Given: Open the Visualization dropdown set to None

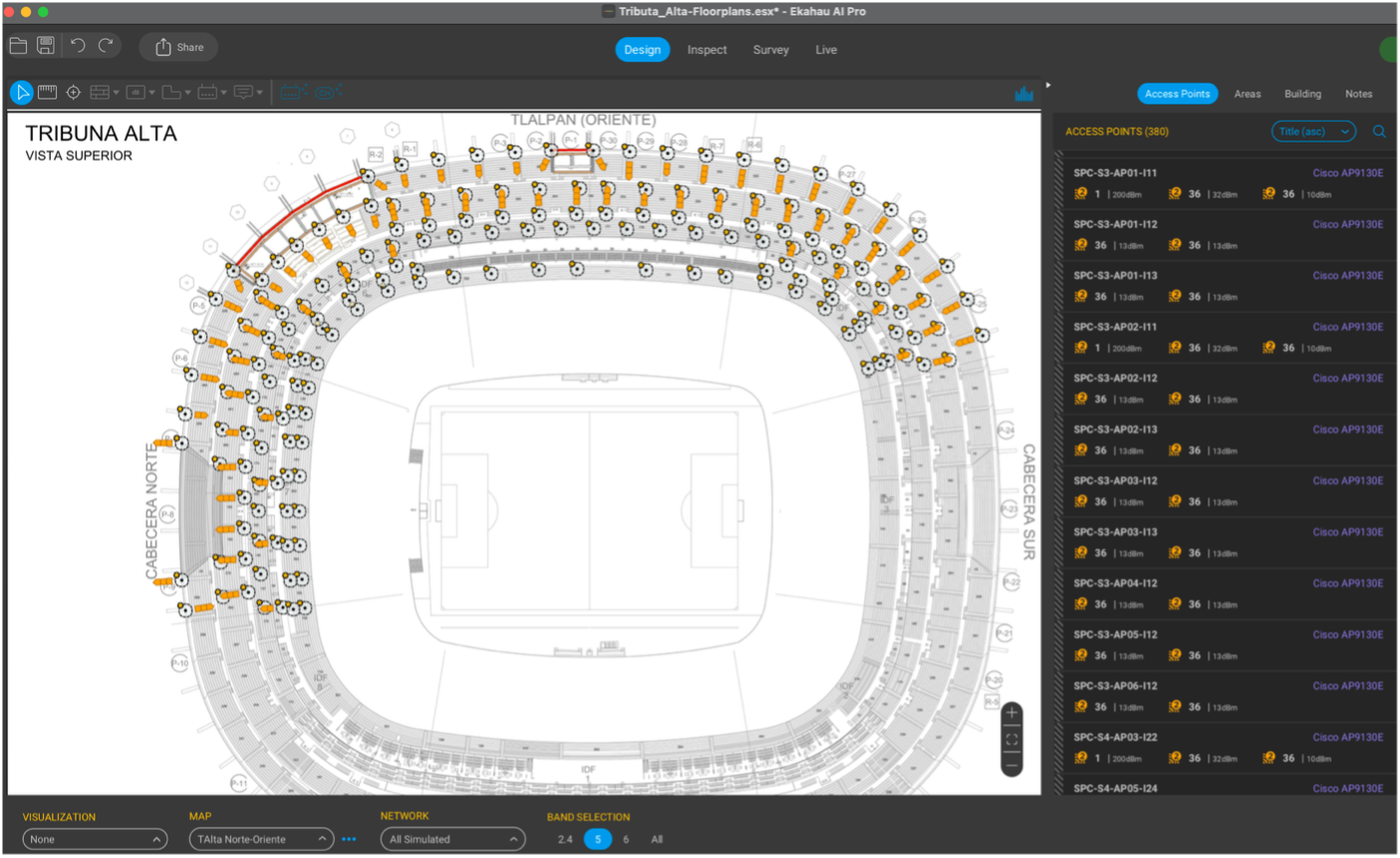Looking at the screenshot, I should pos(95,840).
